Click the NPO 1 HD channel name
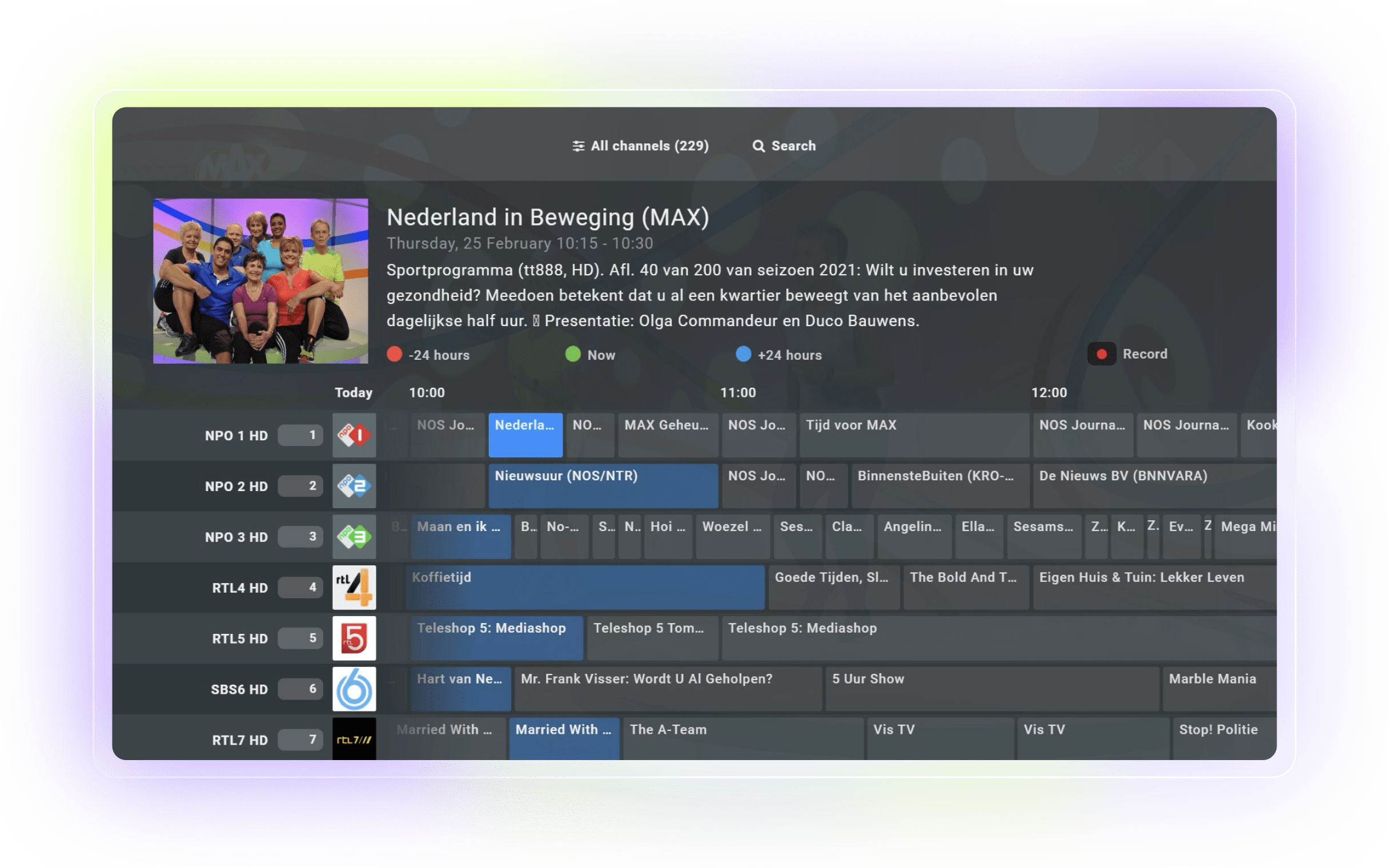This screenshot has width=1389, height=868. point(236,436)
